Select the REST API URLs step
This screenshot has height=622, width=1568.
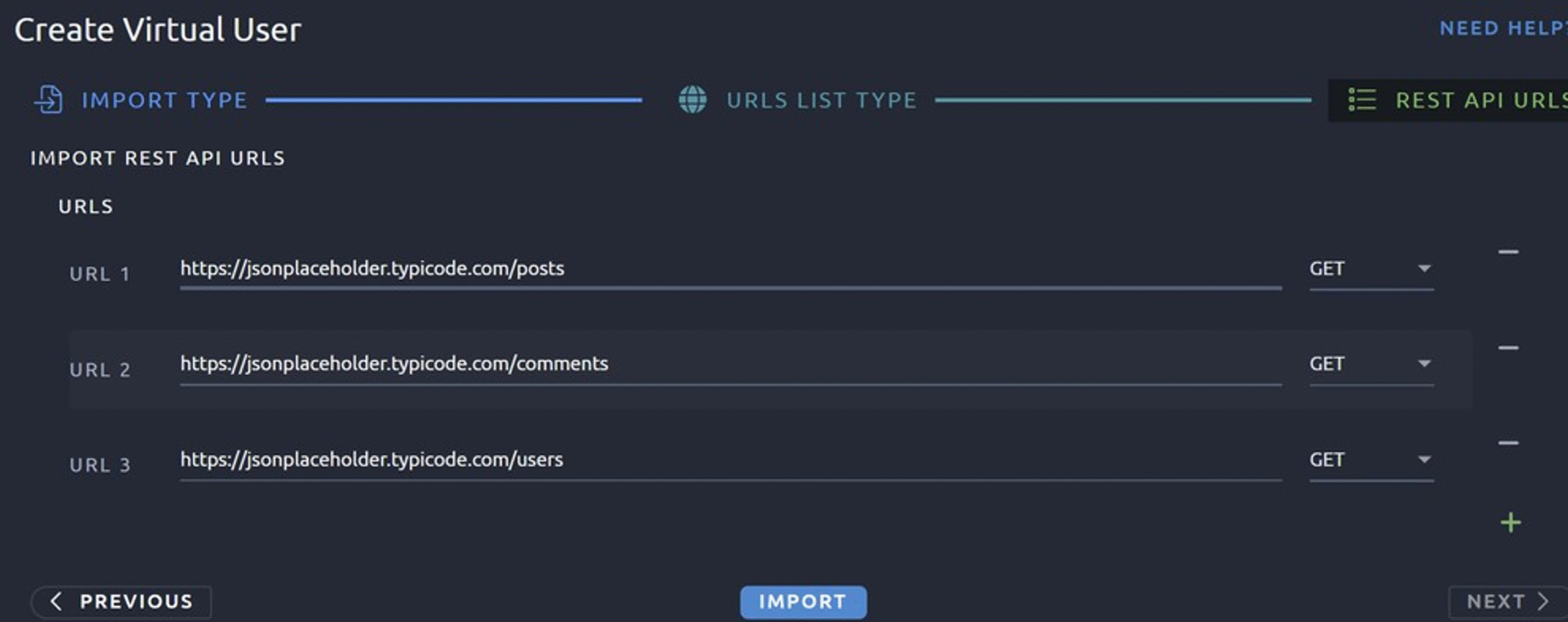pyautogui.click(x=1480, y=101)
